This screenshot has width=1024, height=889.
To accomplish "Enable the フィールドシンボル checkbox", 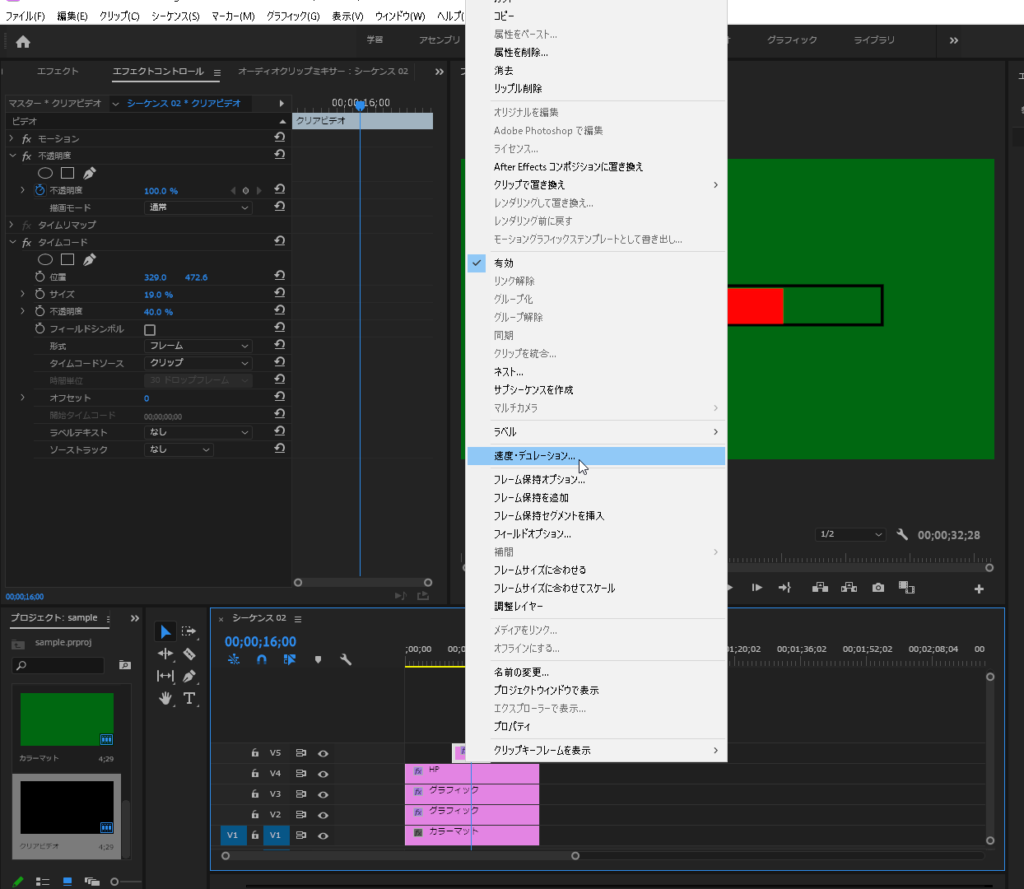I will (150, 329).
